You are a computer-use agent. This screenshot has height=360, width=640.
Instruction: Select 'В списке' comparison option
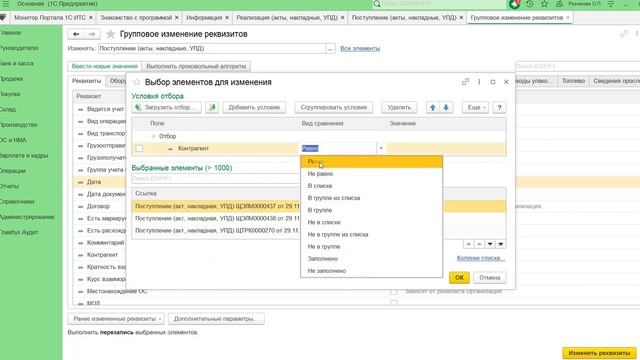point(320,186)
